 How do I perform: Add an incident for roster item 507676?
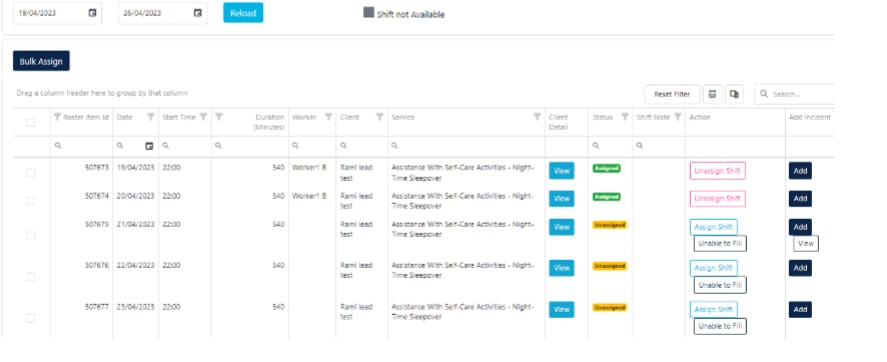pos(800,268)
